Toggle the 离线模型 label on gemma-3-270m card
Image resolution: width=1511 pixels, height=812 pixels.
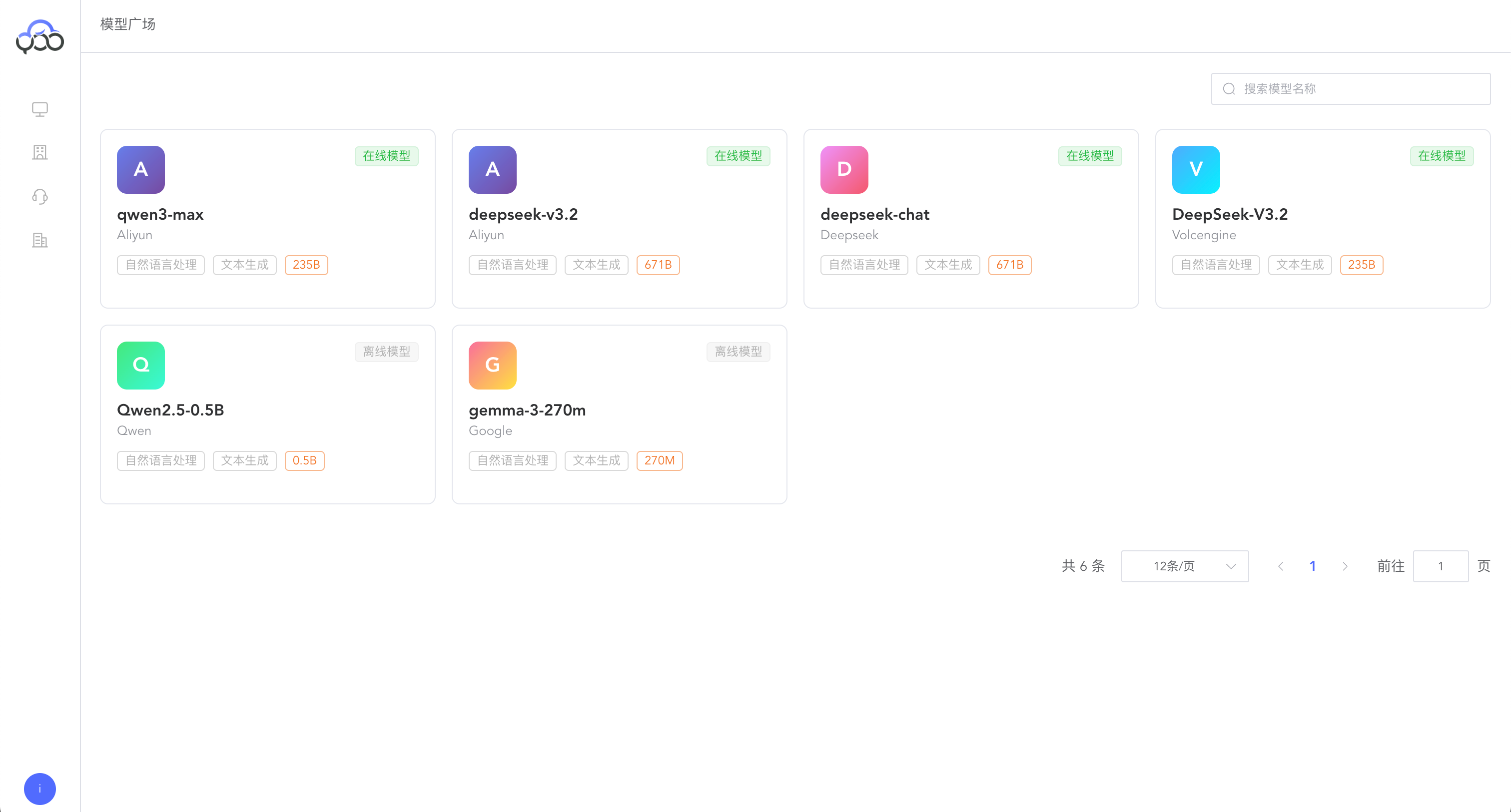click(x=738, y=352)
